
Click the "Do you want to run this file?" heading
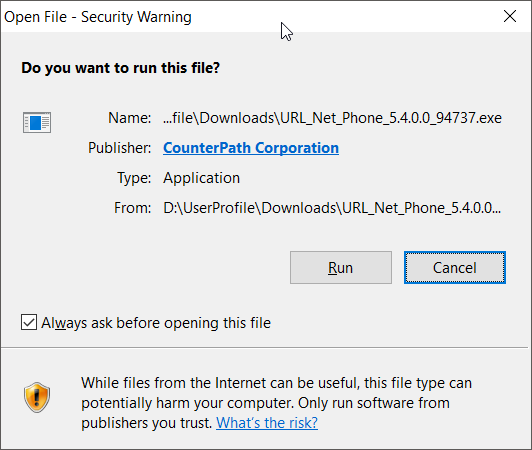(120, 68)
